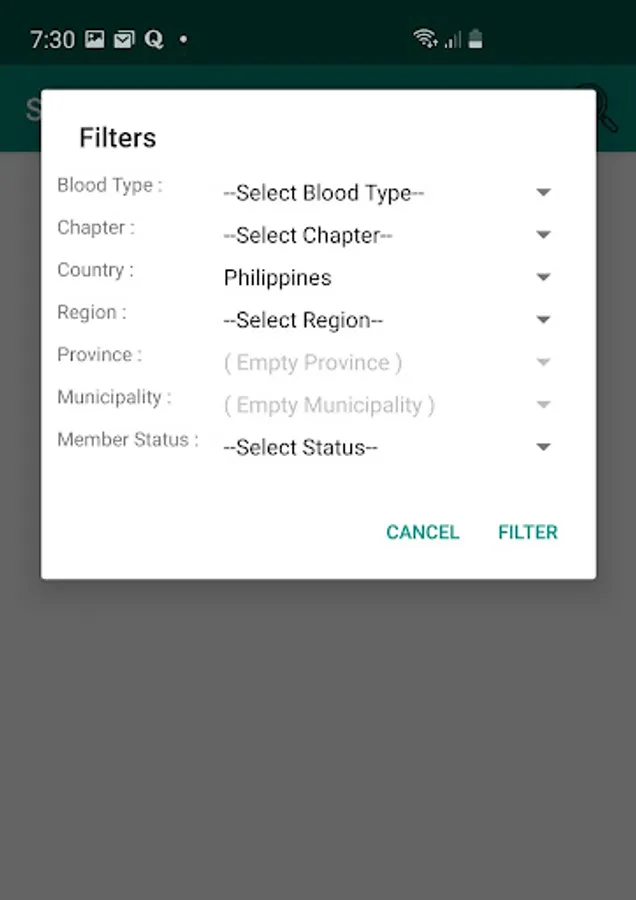Tap the Q notification icon
This screenshot has height=900, width=636.
(x=154, y=40)
